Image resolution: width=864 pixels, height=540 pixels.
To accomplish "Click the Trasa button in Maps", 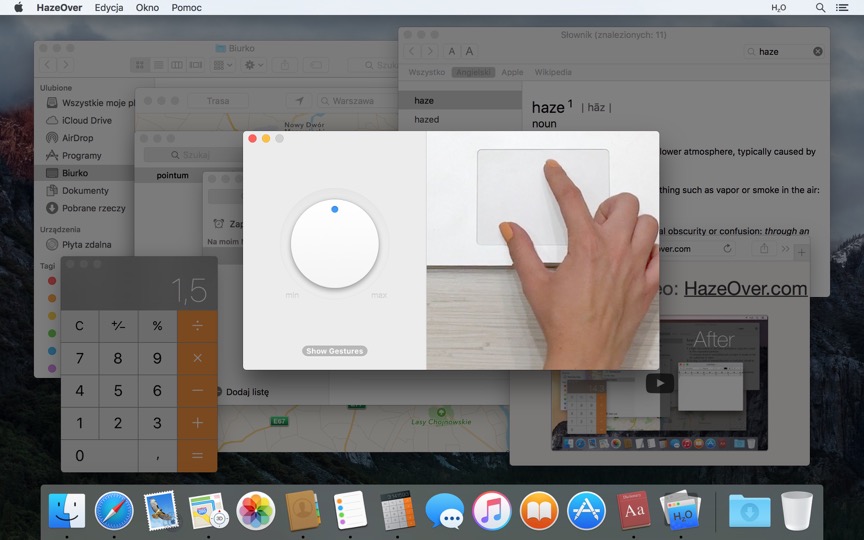I will (x=218, y=101).
